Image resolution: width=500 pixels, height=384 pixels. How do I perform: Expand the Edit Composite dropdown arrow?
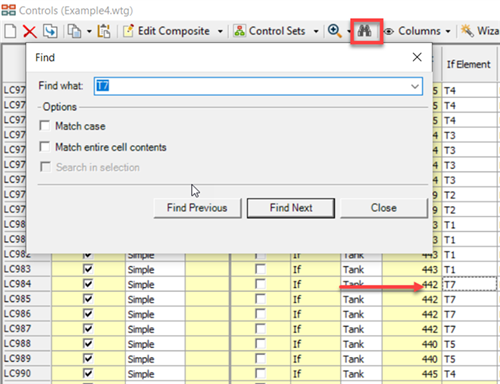point(220,32)
